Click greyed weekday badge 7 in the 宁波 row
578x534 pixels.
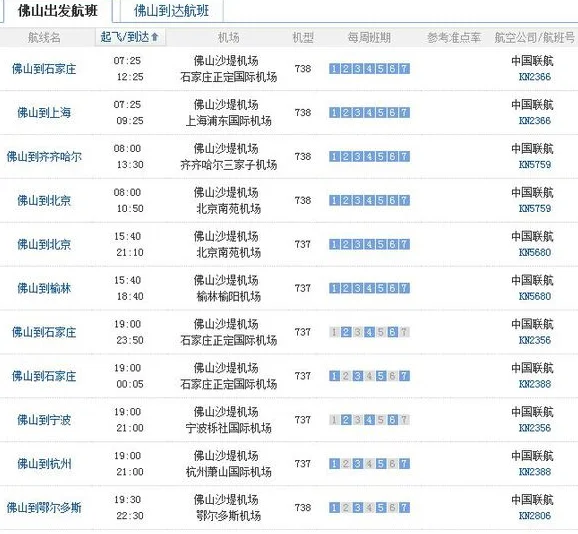tap(404, 419)
